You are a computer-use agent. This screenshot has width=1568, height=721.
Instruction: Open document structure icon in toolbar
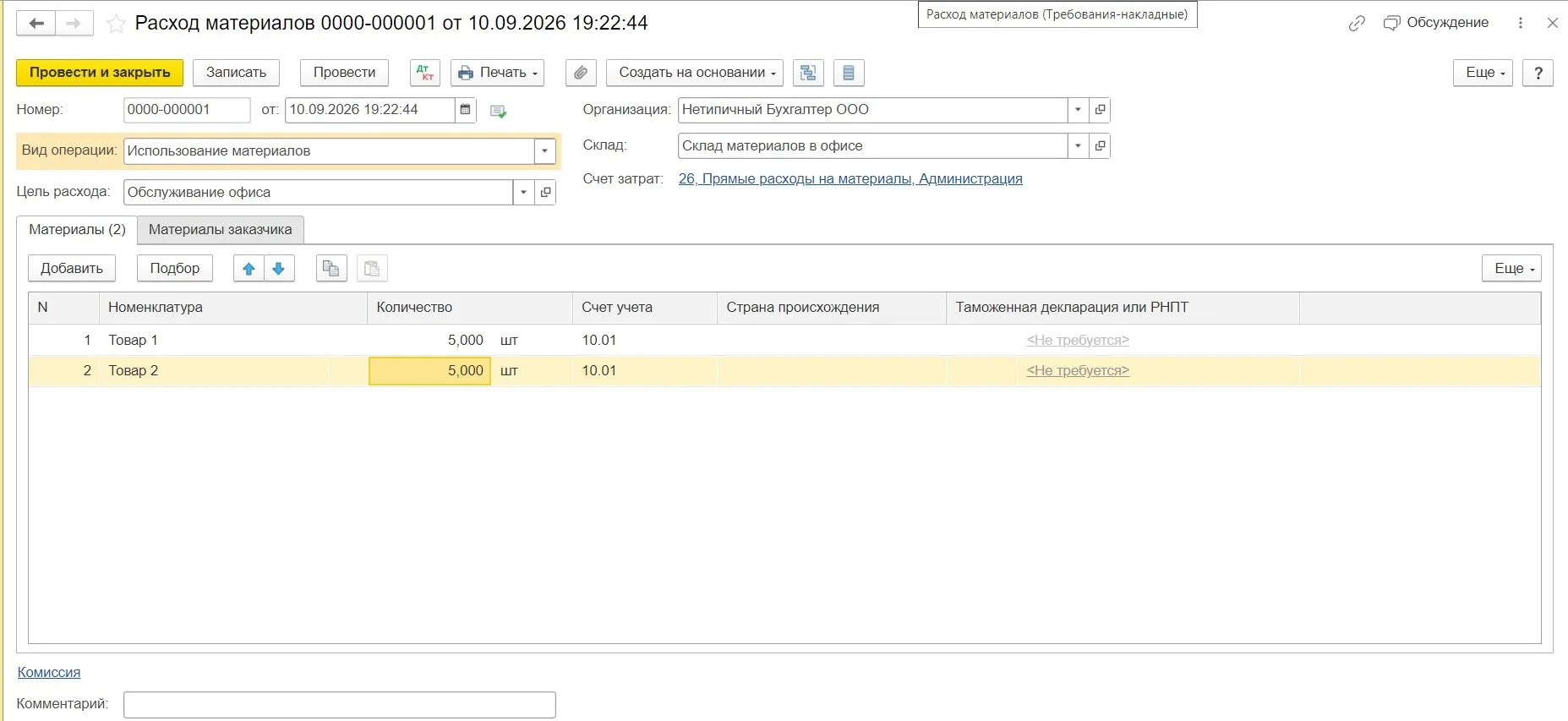[809, 73]
